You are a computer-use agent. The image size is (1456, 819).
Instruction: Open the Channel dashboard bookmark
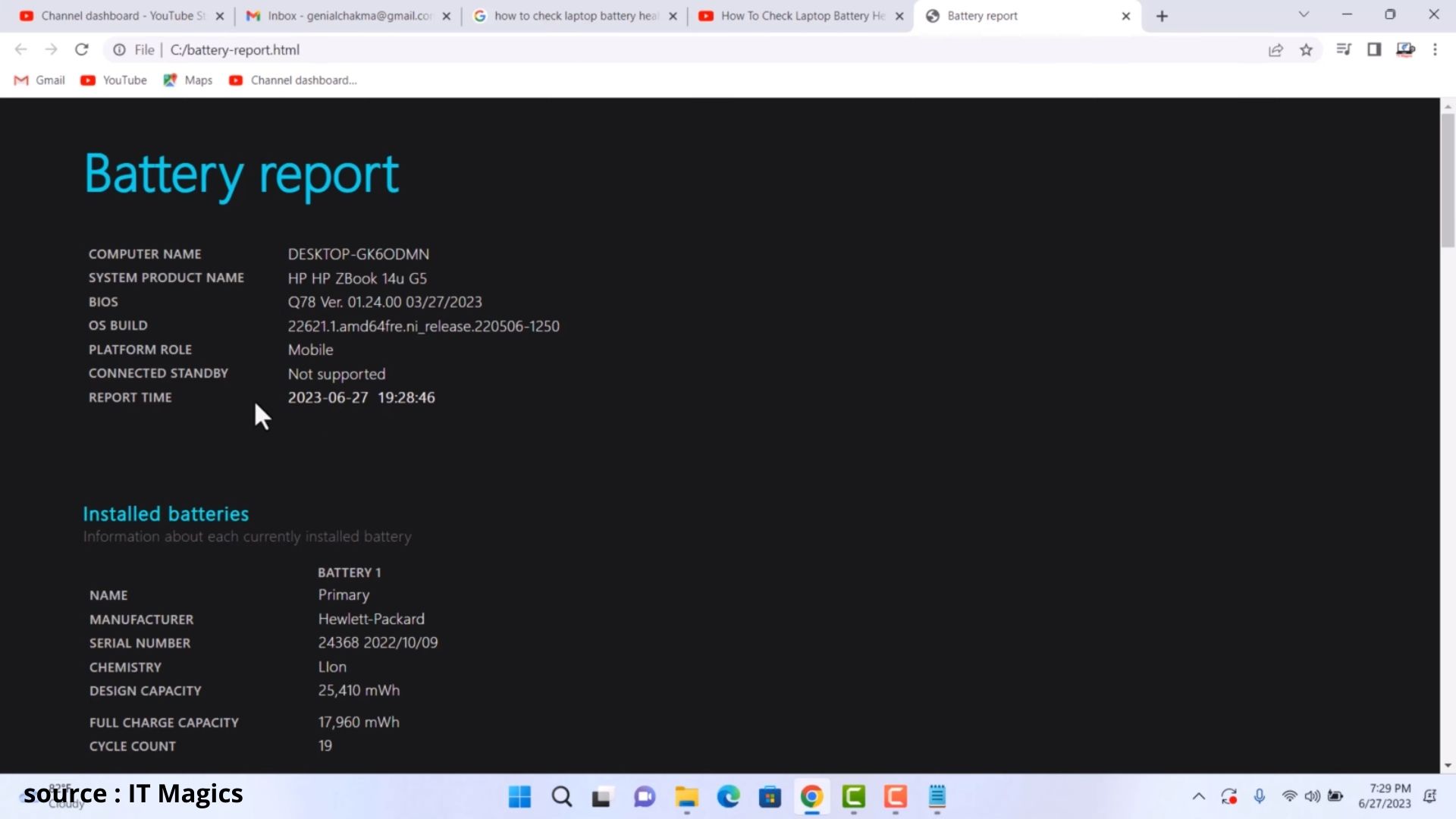click(x=293, y=80)
